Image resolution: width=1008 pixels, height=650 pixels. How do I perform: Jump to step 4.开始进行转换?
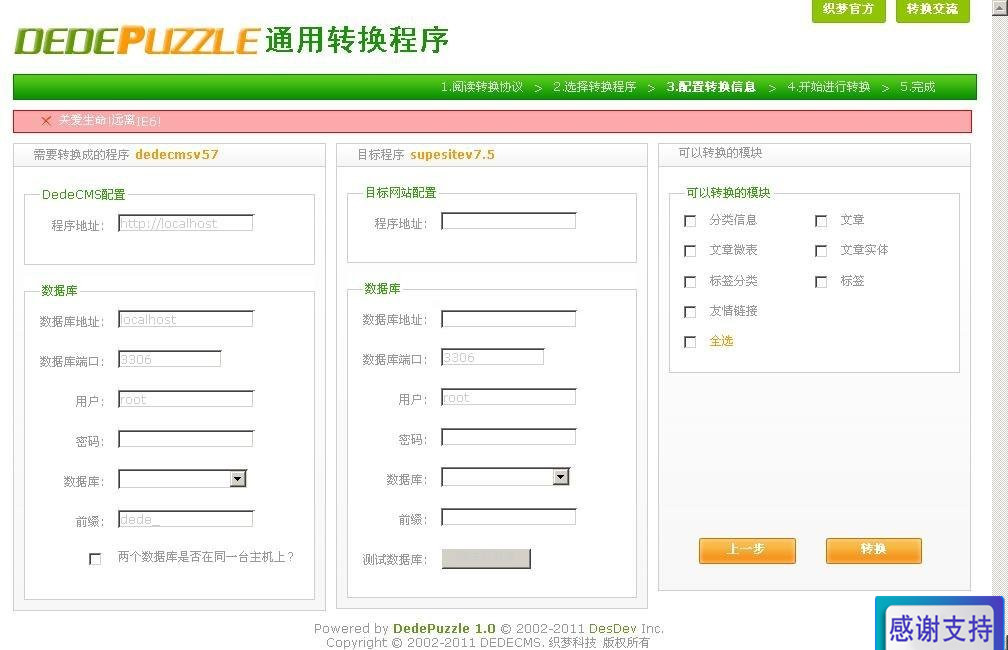[x=829, y=87]
